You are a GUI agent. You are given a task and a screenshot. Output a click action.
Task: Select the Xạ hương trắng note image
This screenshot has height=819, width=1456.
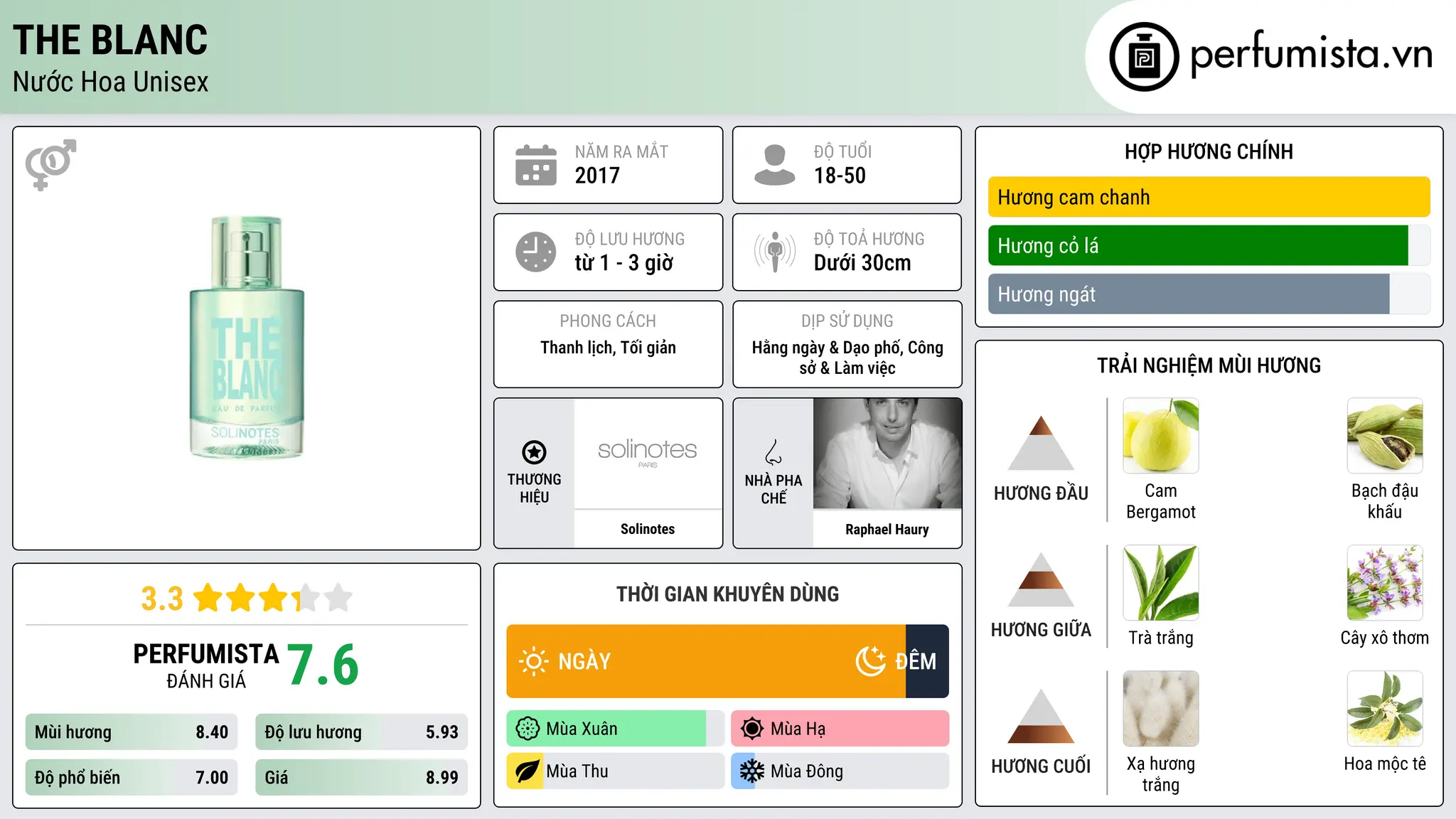pos(1161,709)
